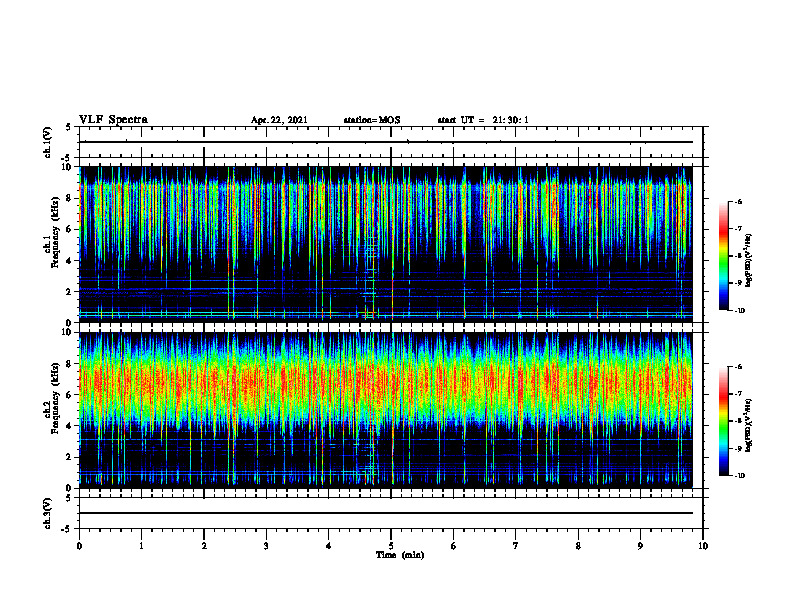Image resolution: width=792 pixels, height=612 pixels.
Task: Click time axis tick label "6"
Action: tap(454, 546)
